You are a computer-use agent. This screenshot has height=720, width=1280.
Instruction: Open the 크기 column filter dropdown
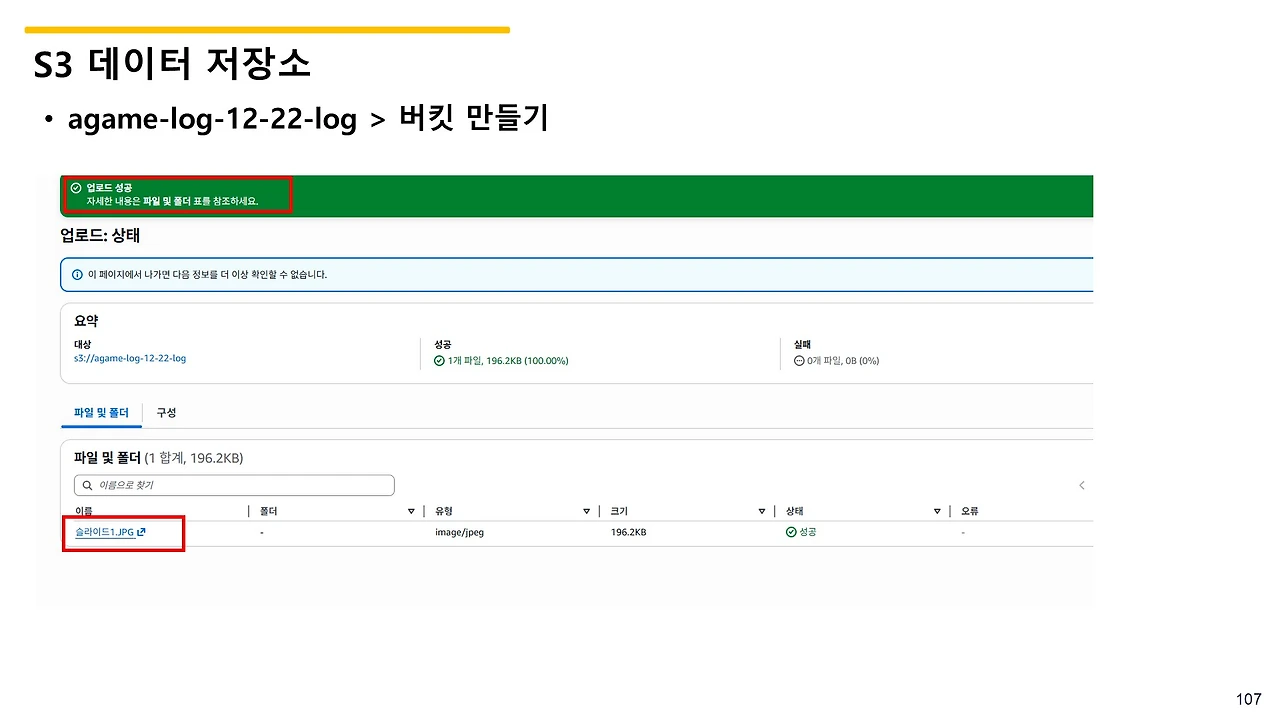click(763, 511)
